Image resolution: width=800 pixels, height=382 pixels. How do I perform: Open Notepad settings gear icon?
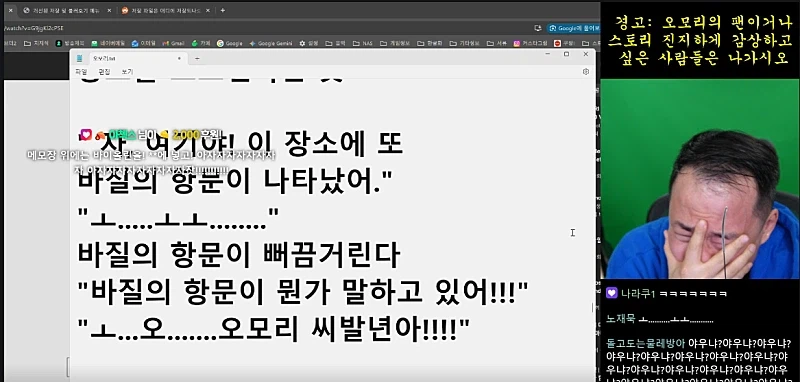[586, 72]
